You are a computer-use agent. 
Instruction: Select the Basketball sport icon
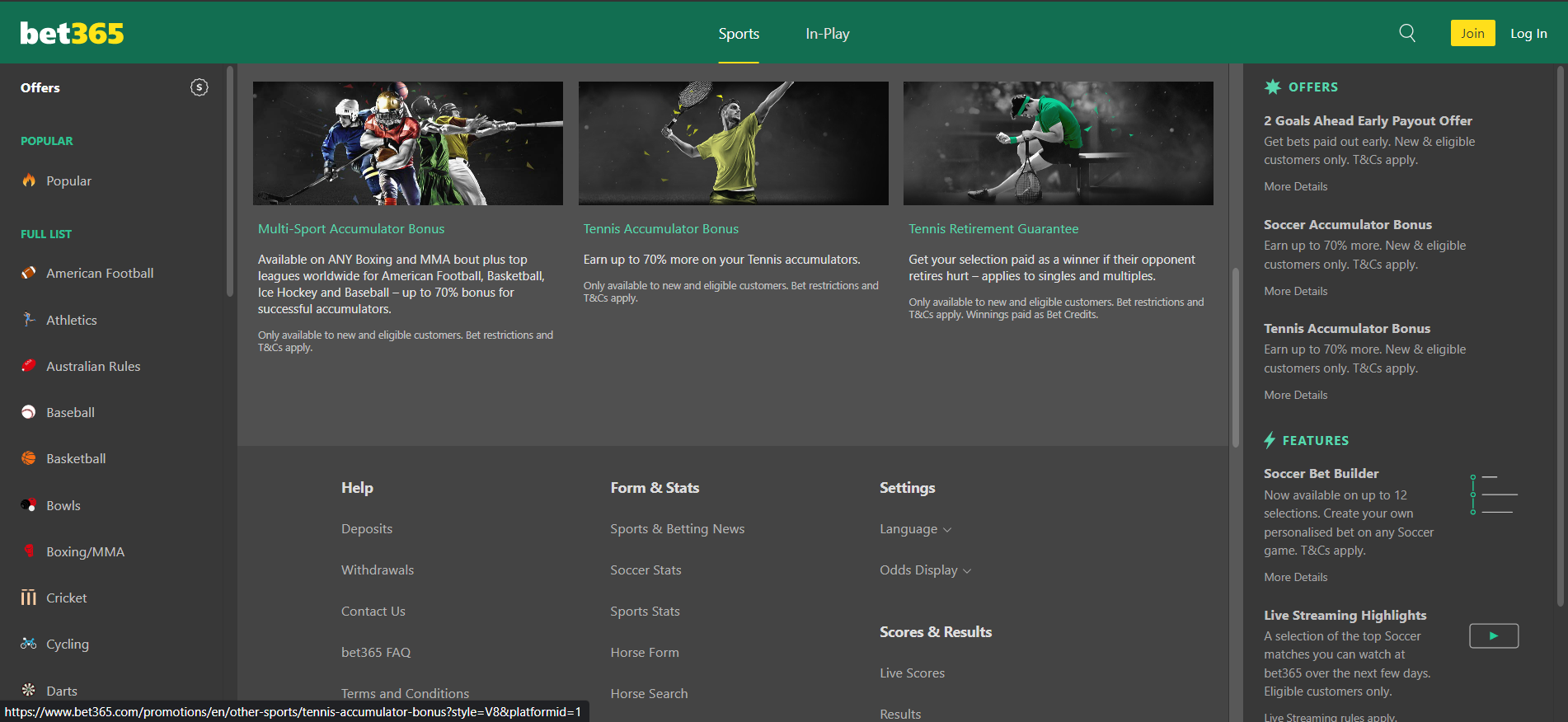29,458
